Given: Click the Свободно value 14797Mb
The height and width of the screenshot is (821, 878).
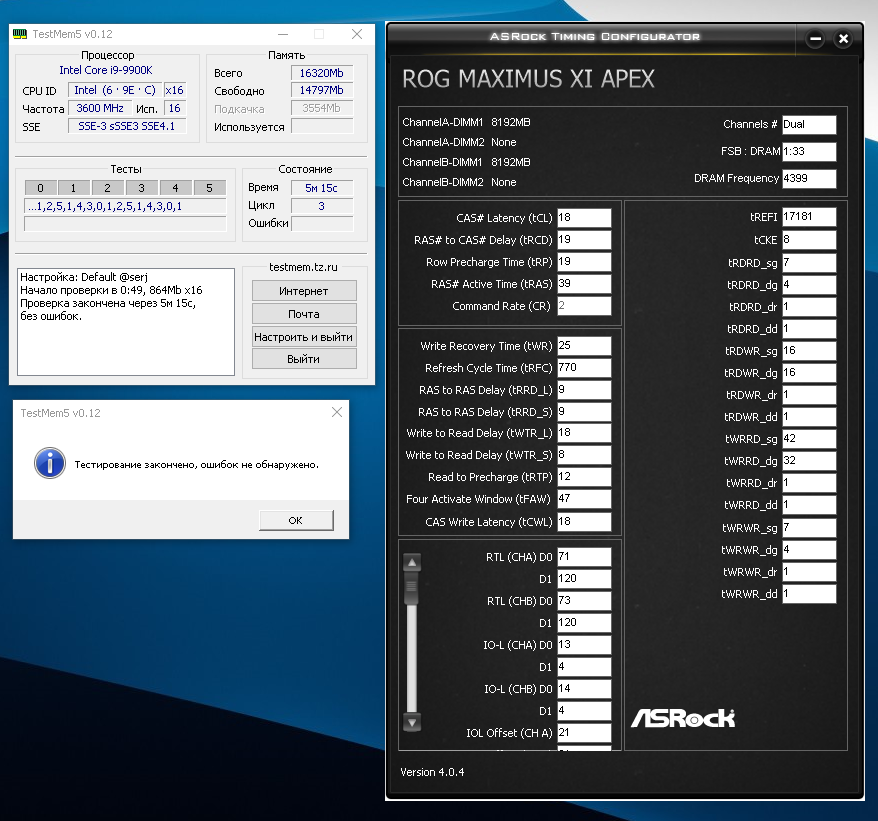Looking at the screenshot, I should click(322, 90).
